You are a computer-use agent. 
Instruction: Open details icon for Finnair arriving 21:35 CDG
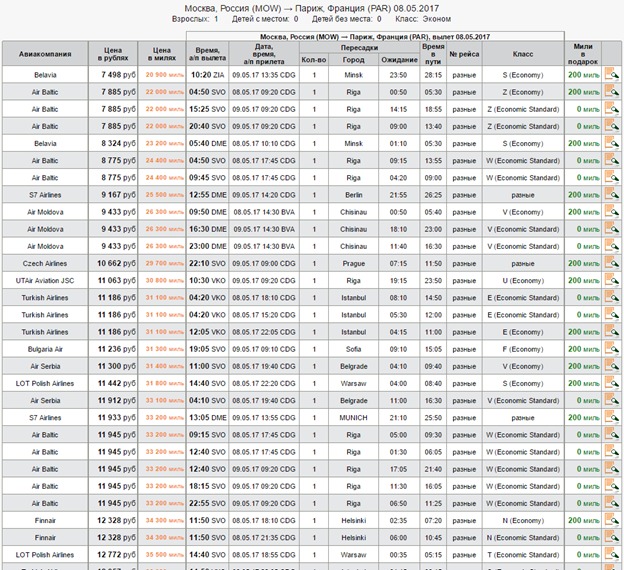coord(612,537)
